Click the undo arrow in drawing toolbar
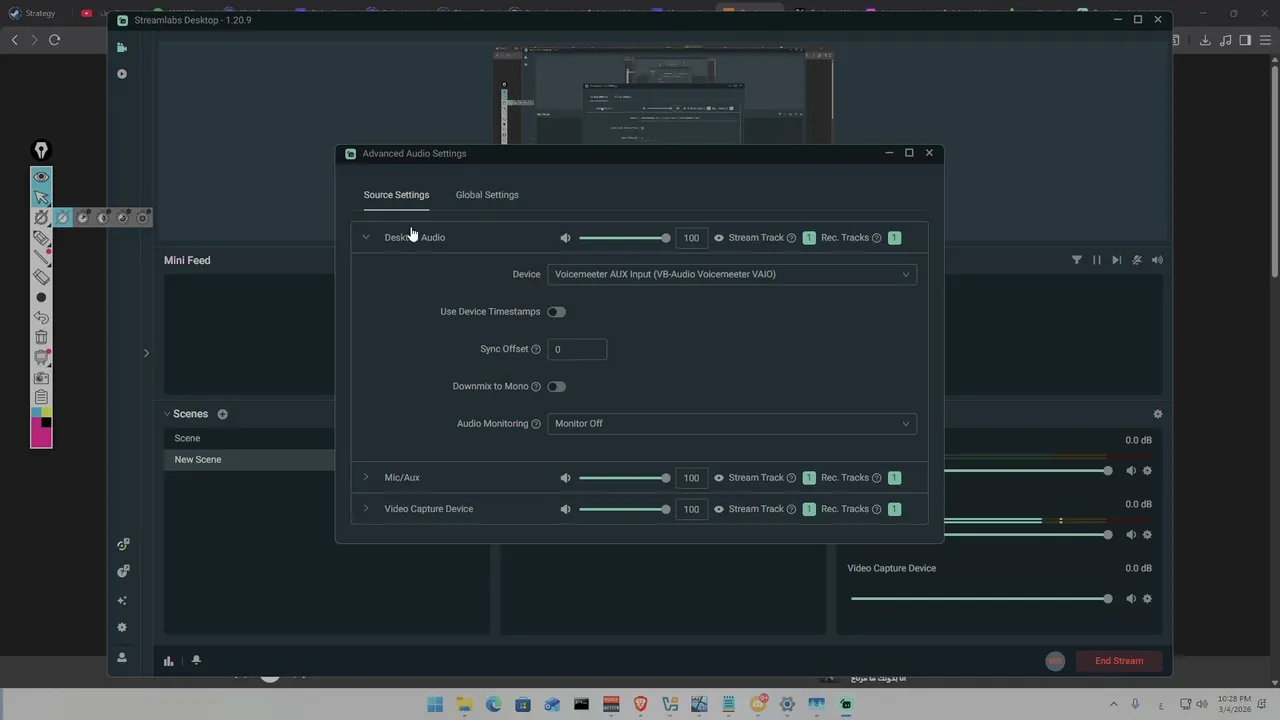The height and width of the screenshot is (720, 1280). pyautogui.click(x=41, y=317)
